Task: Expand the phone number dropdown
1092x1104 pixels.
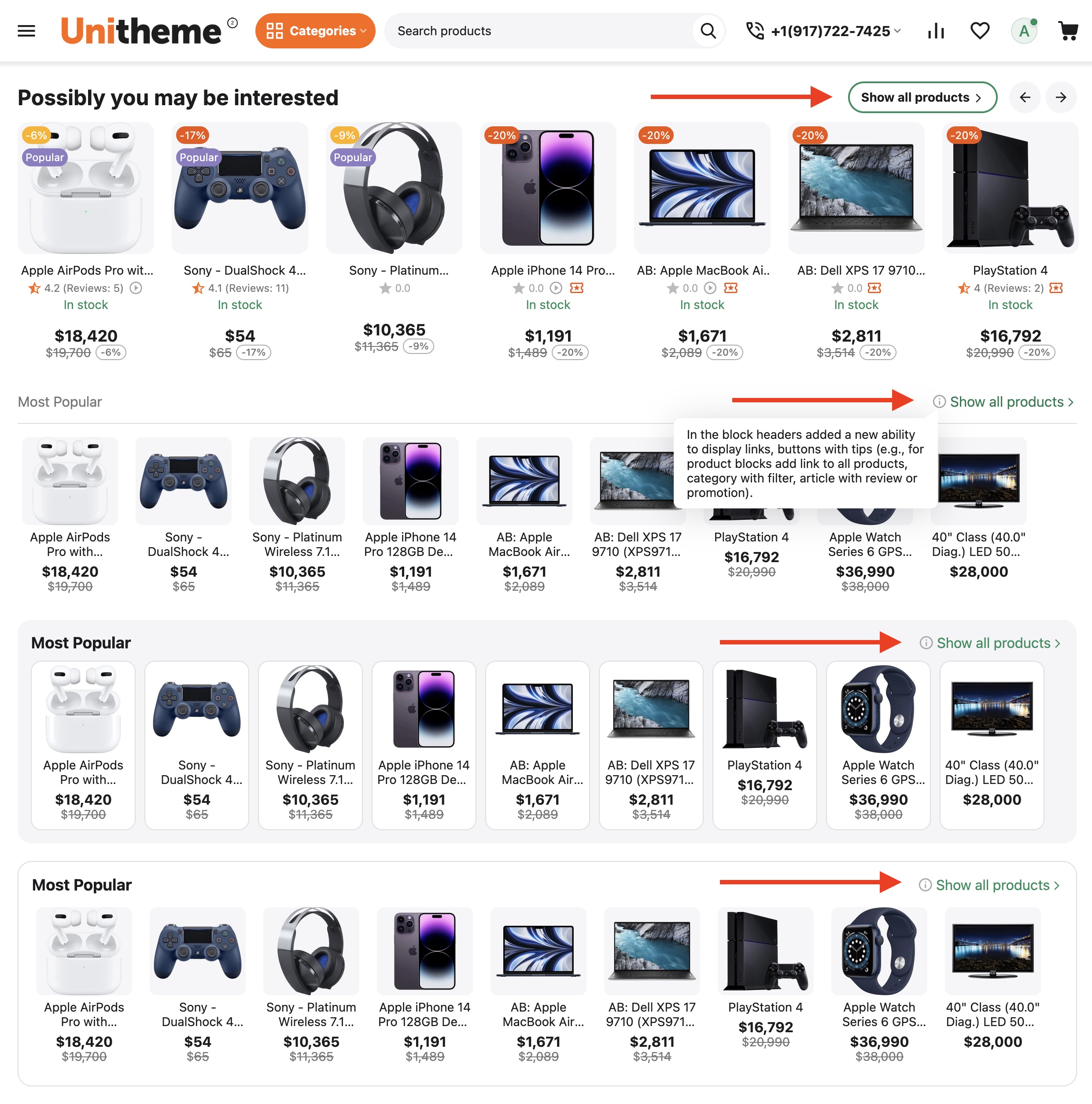Action: point(823,31)
